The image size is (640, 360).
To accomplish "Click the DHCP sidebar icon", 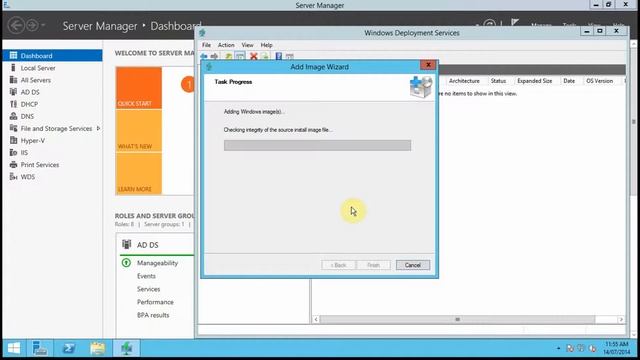I will click(13, 104).
